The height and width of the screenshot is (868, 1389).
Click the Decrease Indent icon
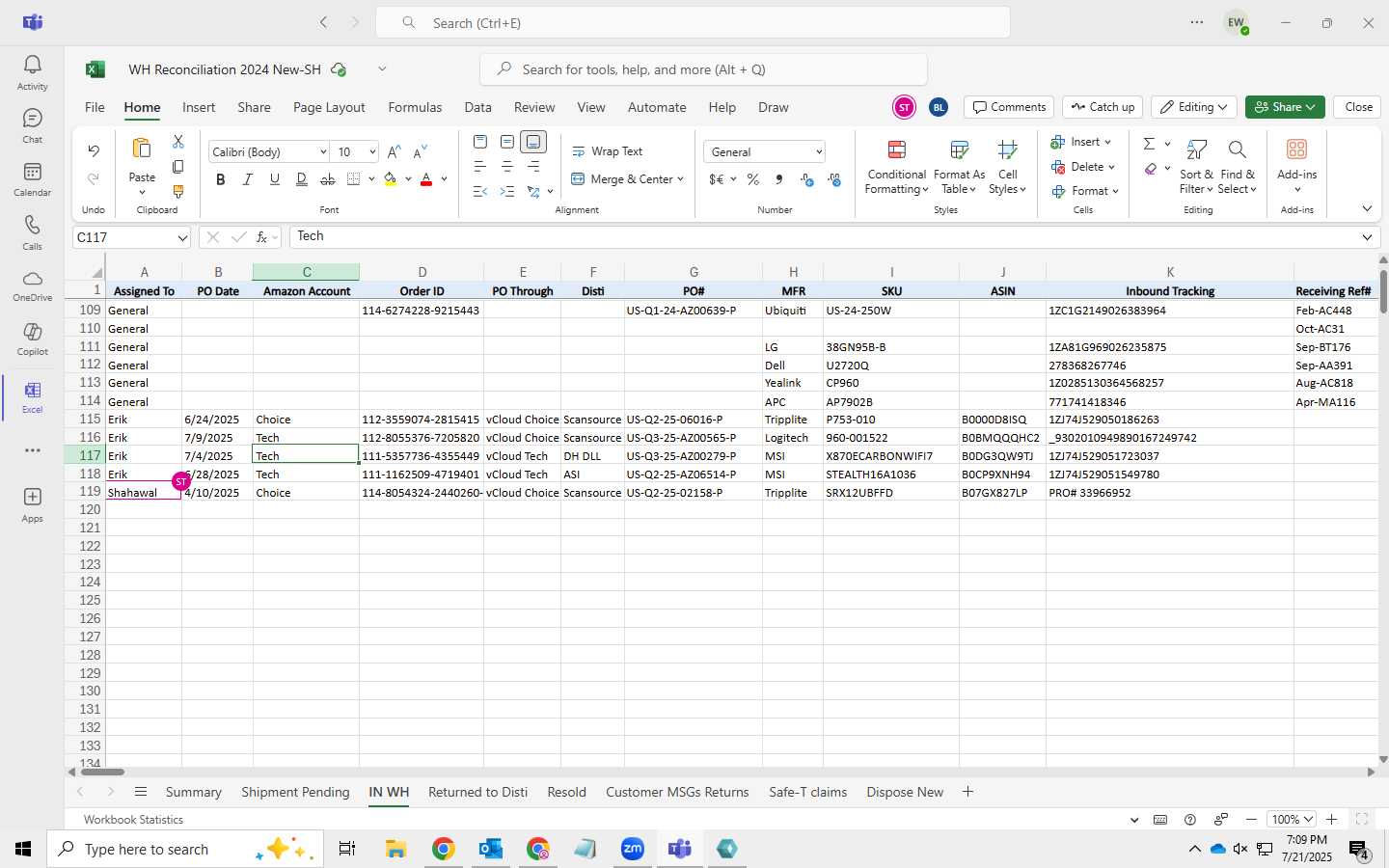(x=480, y=192)
